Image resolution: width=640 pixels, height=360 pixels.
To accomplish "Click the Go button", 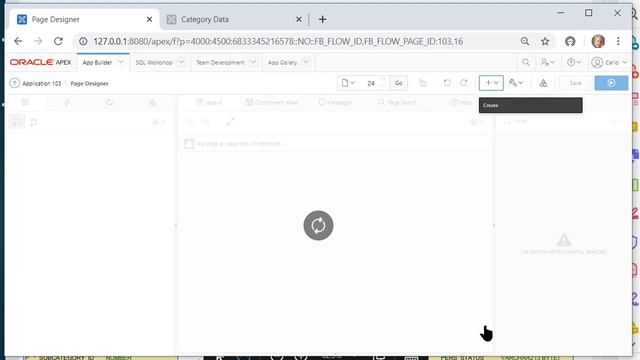I will coord(398,83).
